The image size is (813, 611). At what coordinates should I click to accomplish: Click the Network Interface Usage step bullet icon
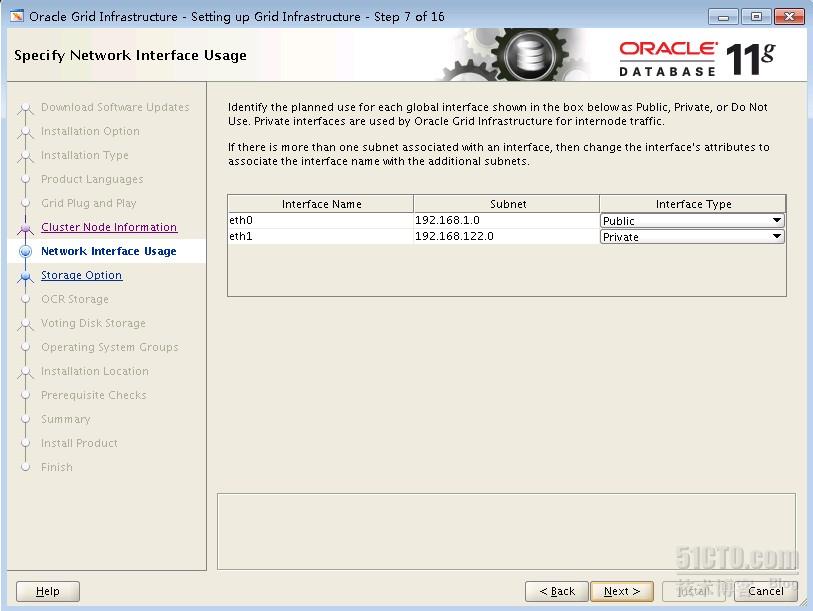[25, 252]
